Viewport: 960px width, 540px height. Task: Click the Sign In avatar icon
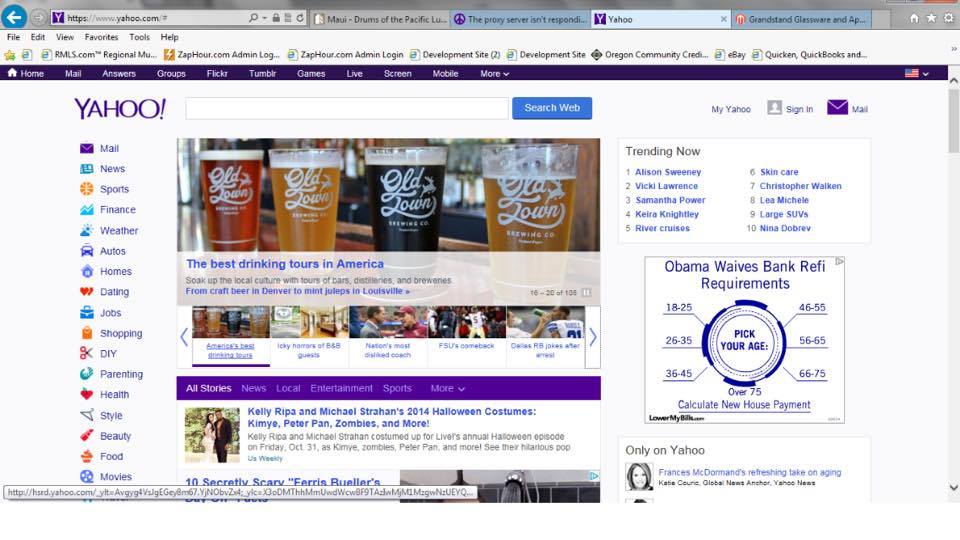click(x=774, y=108)
